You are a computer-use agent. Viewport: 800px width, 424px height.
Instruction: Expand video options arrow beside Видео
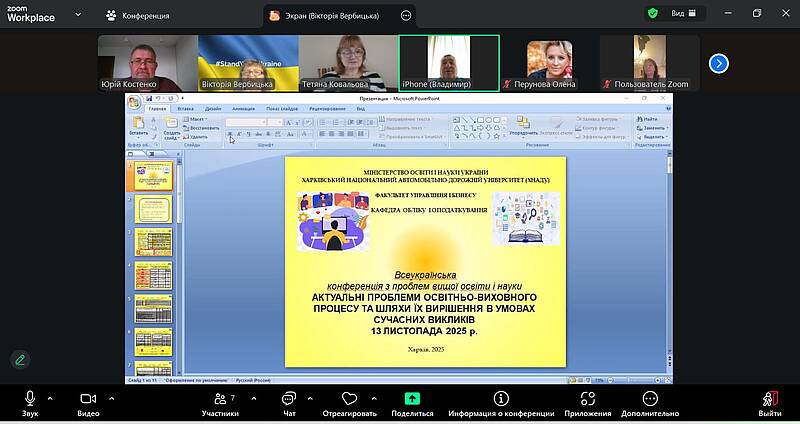(110, 396)
